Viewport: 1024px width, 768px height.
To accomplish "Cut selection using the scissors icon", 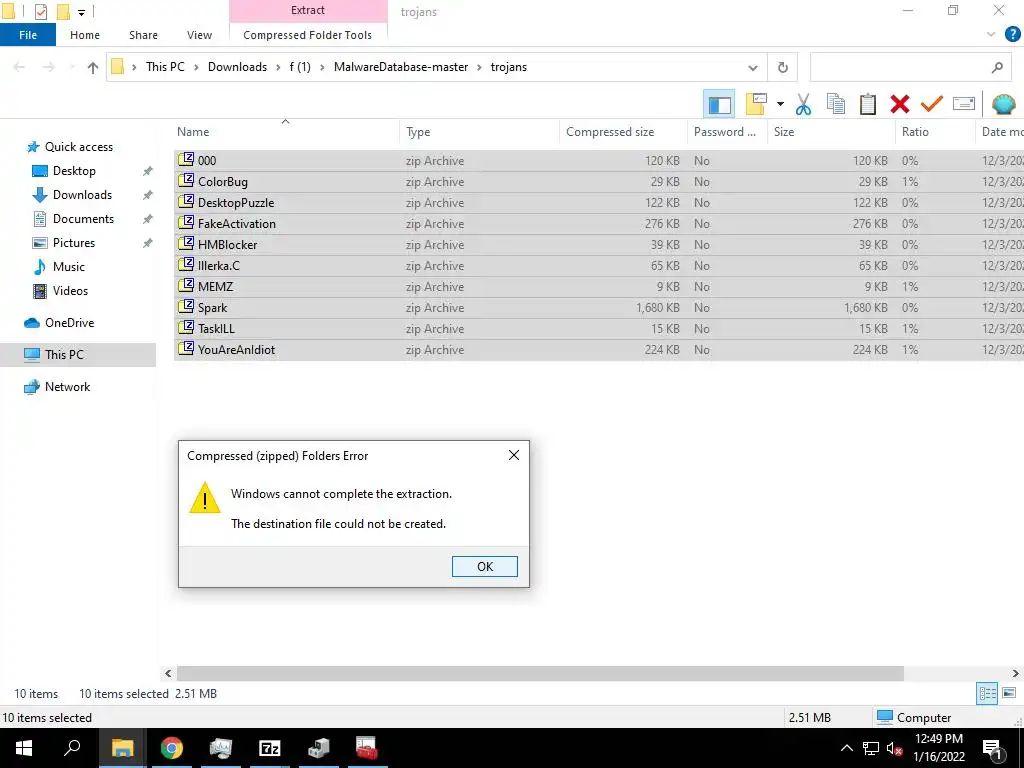I will tap(803, 104).
